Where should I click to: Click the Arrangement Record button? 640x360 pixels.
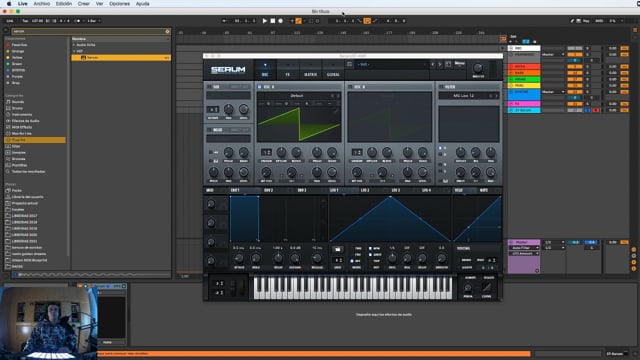pyautogui.click(x=280, y=21)
